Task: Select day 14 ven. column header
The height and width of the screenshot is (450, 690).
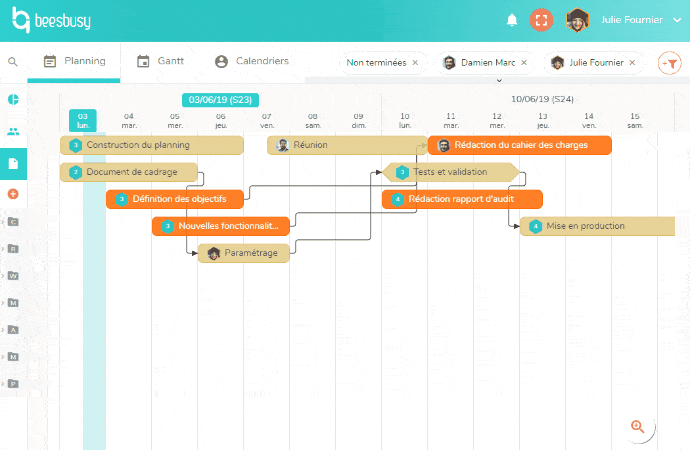Action: tap(589, 121)
